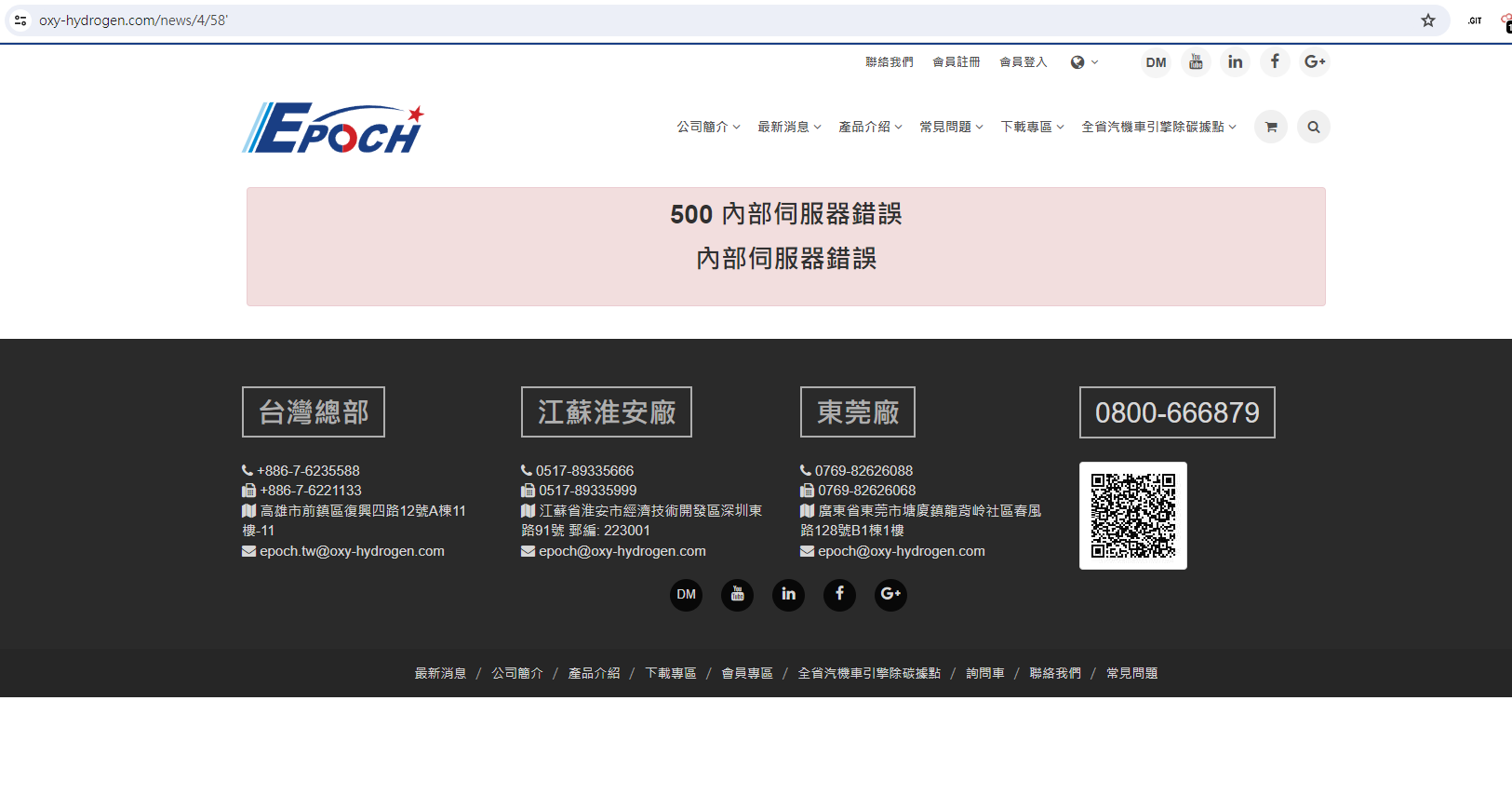Click phone number 0517-89335666

click(584, 471)
